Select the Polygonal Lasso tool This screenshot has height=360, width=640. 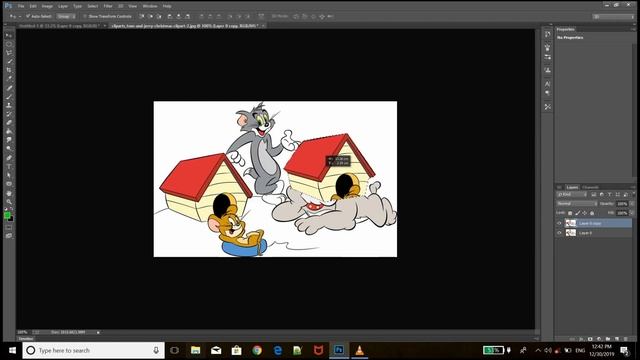coord(9,53)
